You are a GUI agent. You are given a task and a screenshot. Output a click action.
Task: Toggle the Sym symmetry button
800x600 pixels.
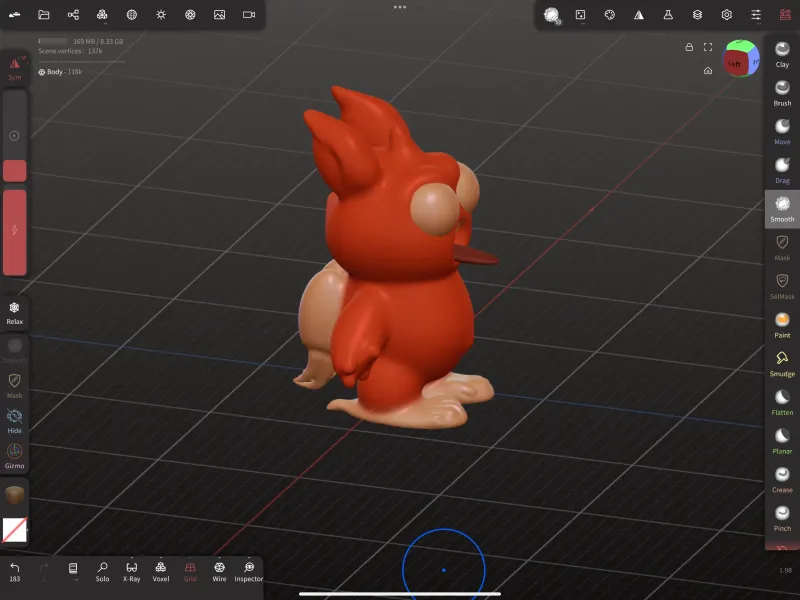pos(14,68)
